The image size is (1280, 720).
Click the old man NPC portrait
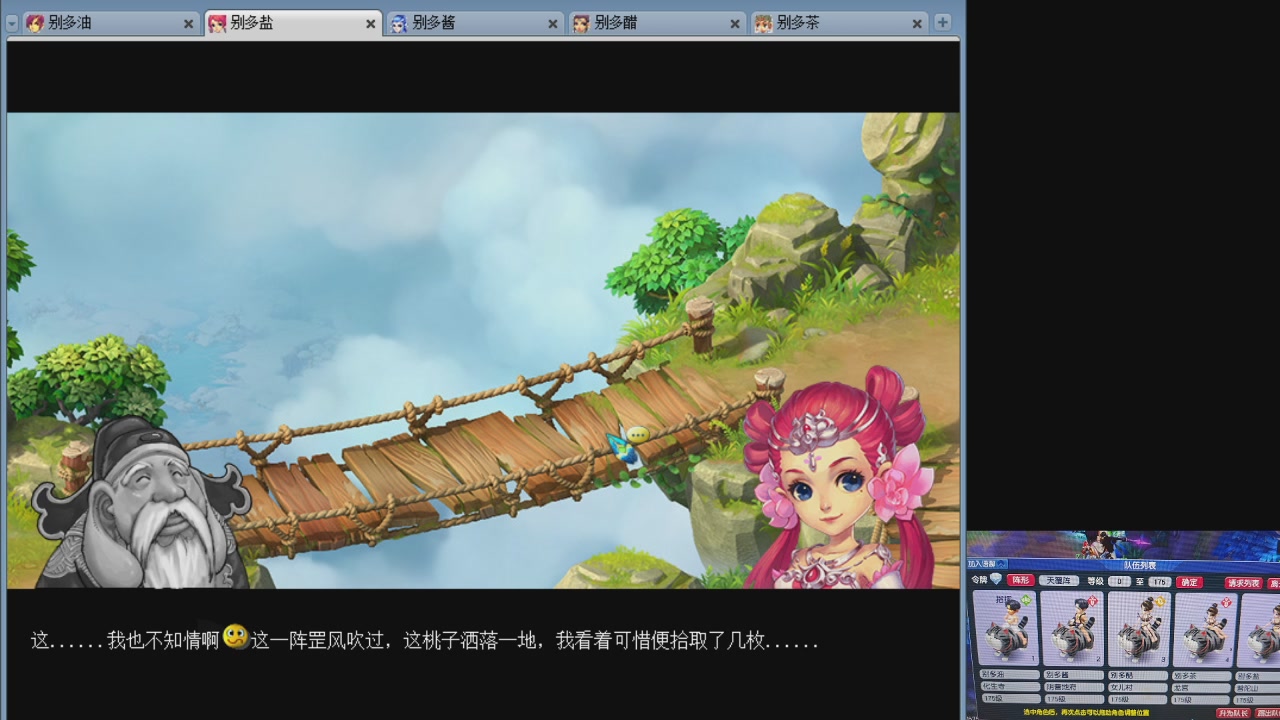click(x=140, y=503)
